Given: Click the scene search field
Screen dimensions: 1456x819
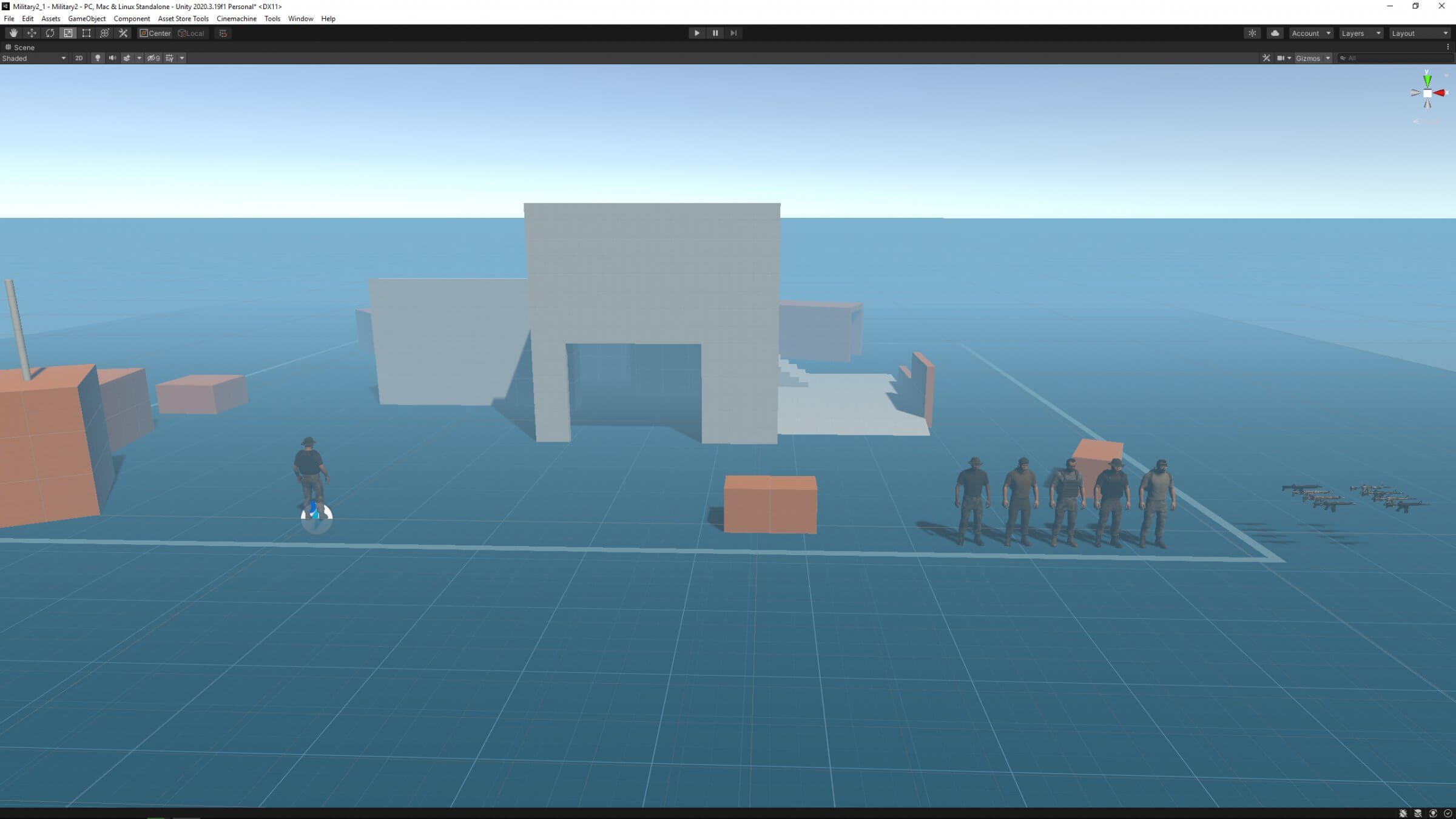Looking at the screenshot, I should (x=1395, y=58).
